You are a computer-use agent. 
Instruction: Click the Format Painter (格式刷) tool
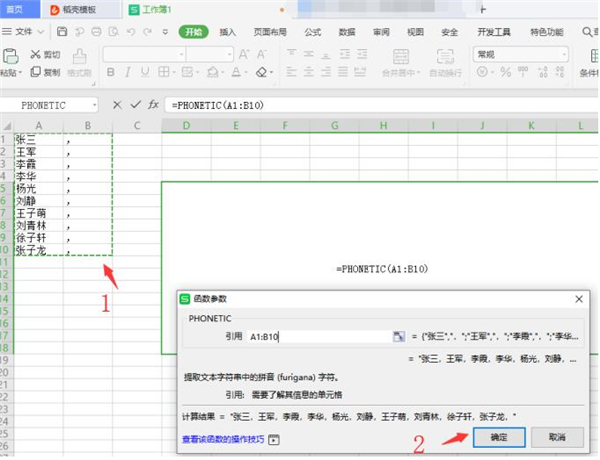click(x=80, y=62)
